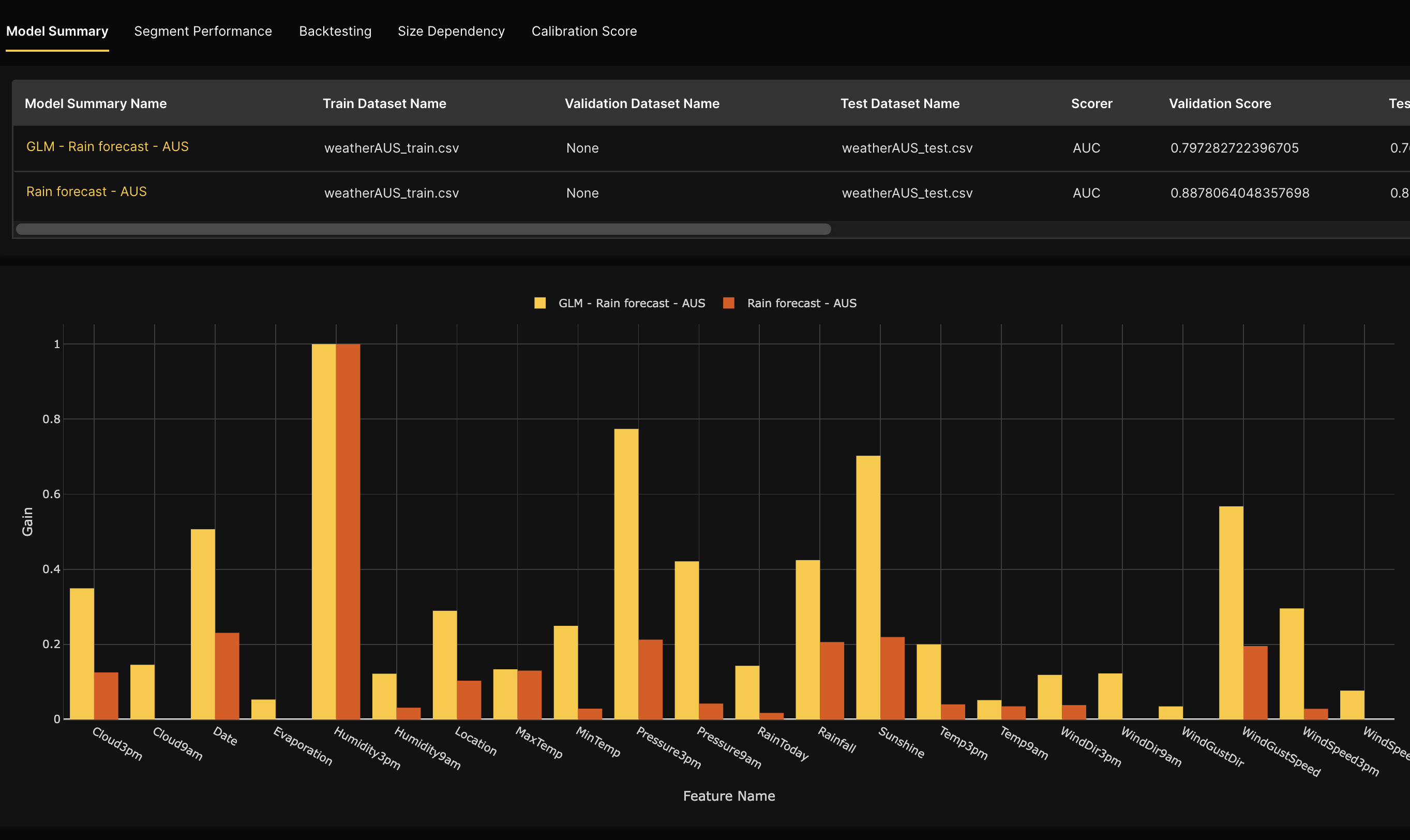
Task: Click the yellow Humidity3pm bar
Action: (x=324, y=532)
